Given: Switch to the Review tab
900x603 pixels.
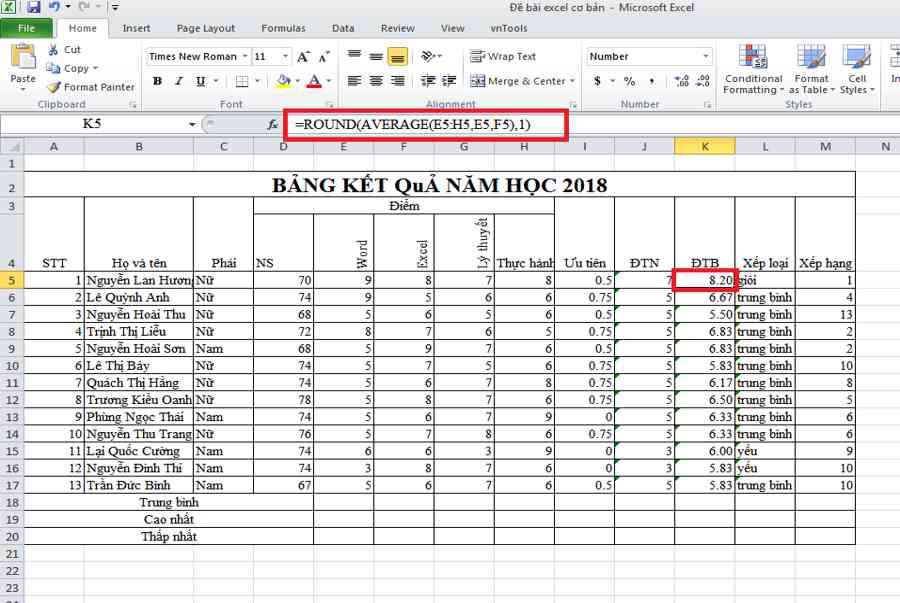Looking at the screenshot, I should pyautogui.click(x=397, y=28).
